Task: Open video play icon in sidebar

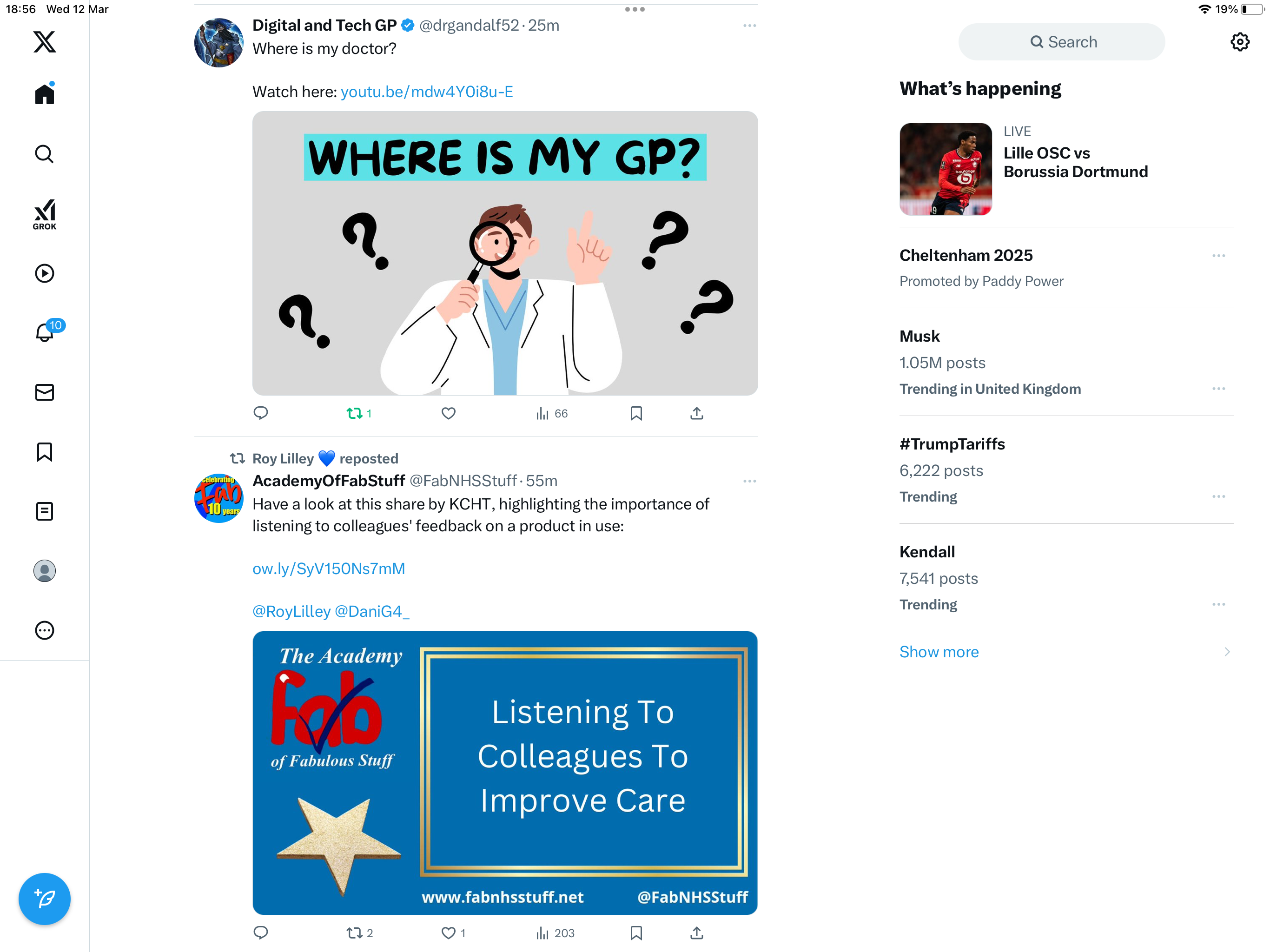Action: coord(44,273)
